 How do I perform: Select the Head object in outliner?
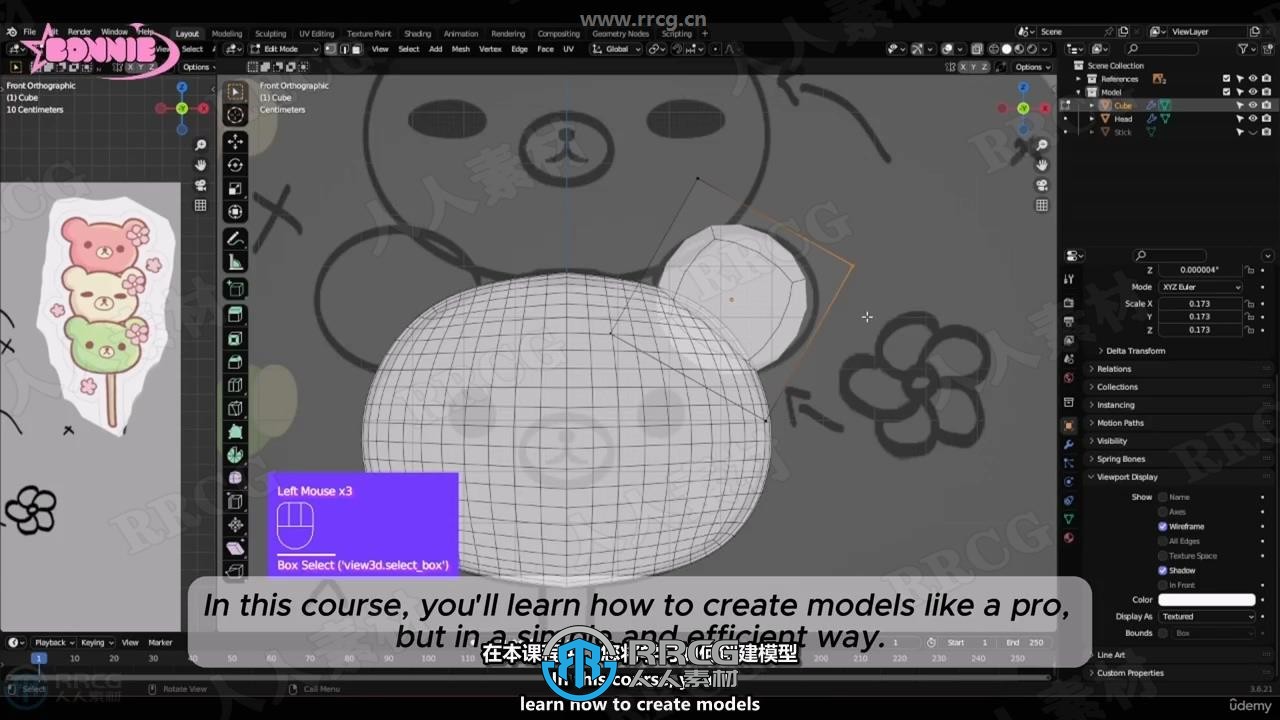point(1123,119)
